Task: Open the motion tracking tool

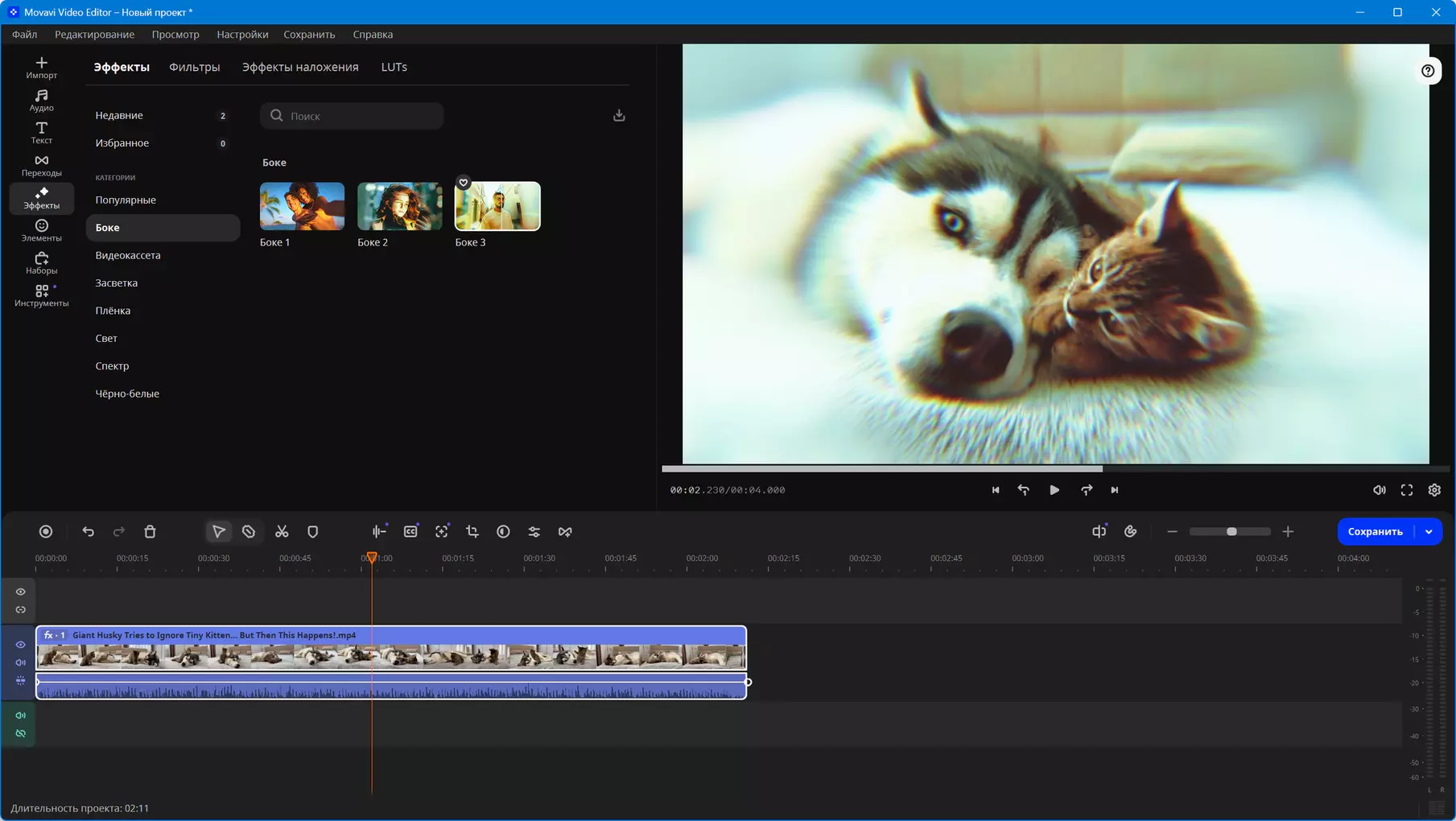Action: (442, 531)
